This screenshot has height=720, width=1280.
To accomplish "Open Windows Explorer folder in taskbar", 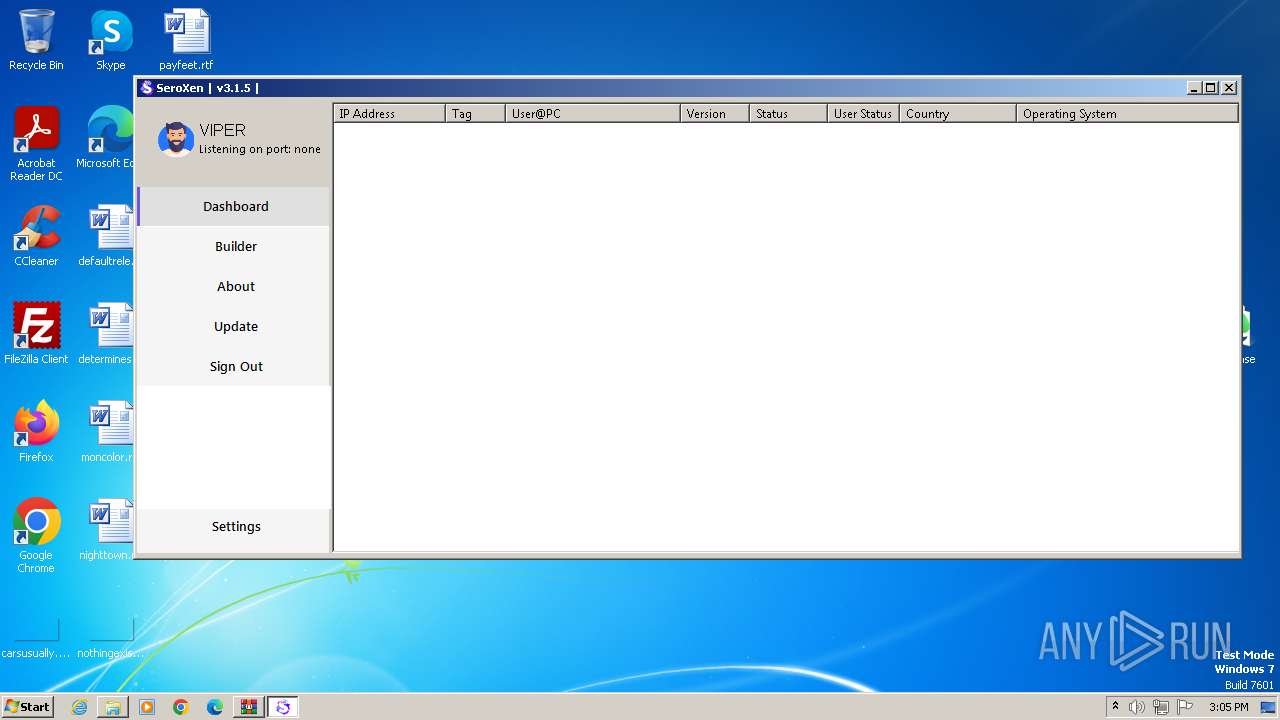I will pyautogui.click(x=113, y=707).
